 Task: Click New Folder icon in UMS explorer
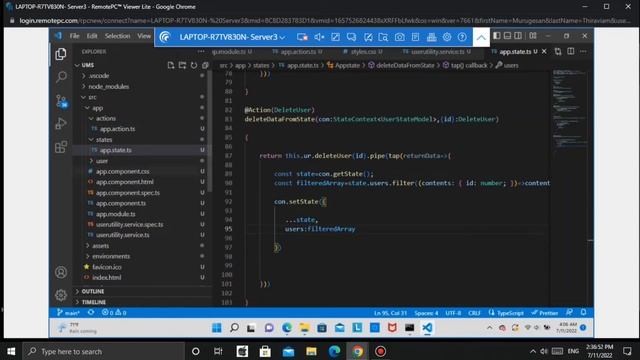[182, 65]
